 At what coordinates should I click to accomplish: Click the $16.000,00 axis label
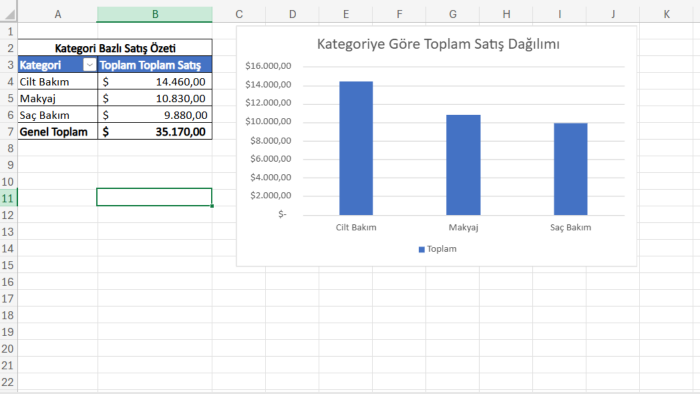point(268,66)
